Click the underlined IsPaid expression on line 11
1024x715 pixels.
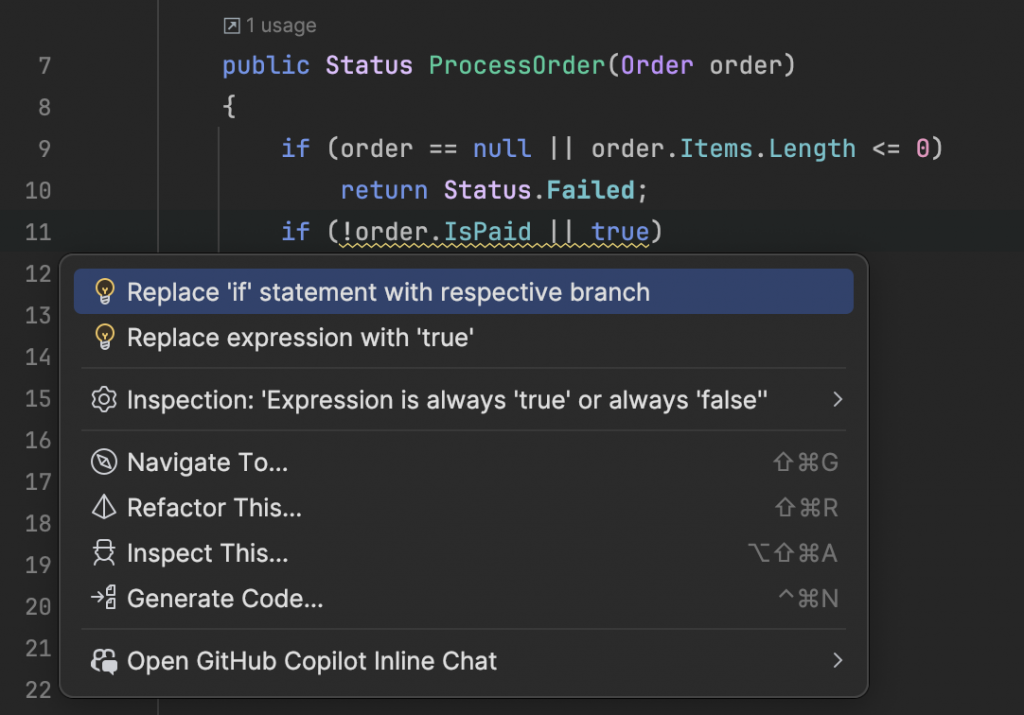click(487, 232)
